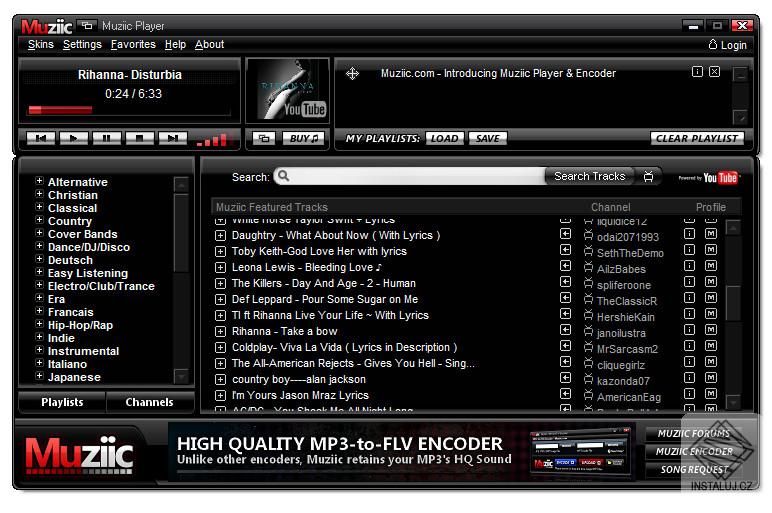Open M profile for Daughtry track row

click(x=710, y=234)
